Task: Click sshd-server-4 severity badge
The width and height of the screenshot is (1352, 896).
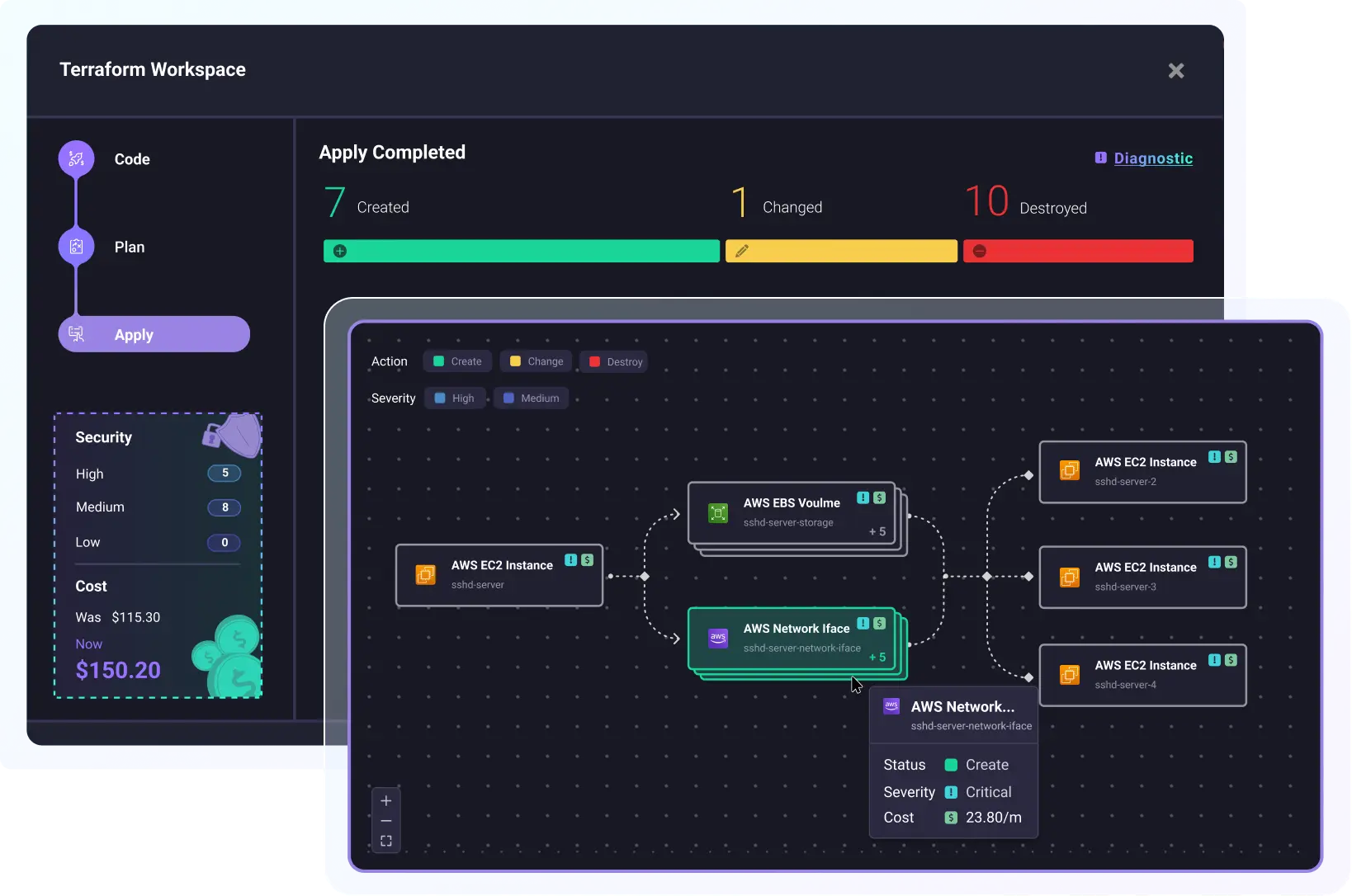Action: tap(1214, 659)
